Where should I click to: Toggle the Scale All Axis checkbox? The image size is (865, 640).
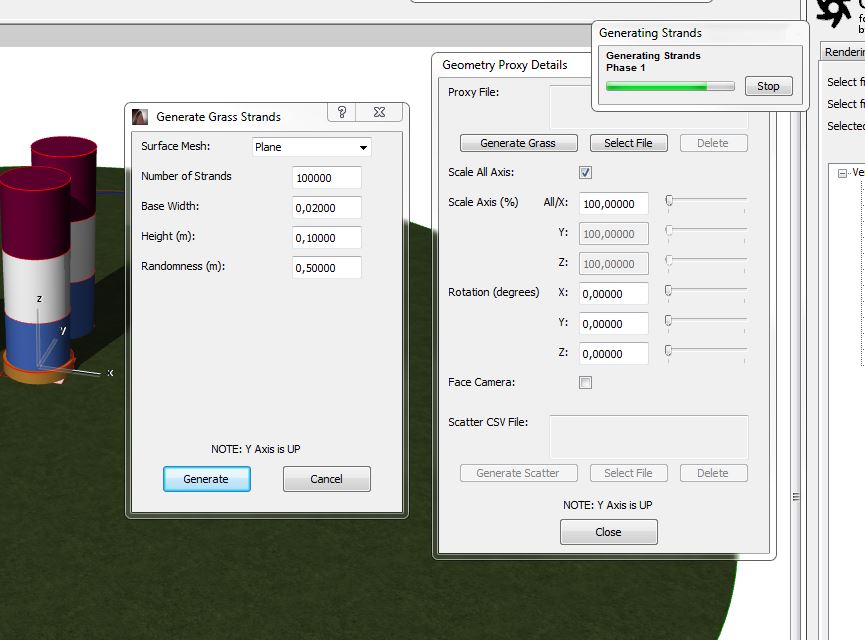[585, 173]
